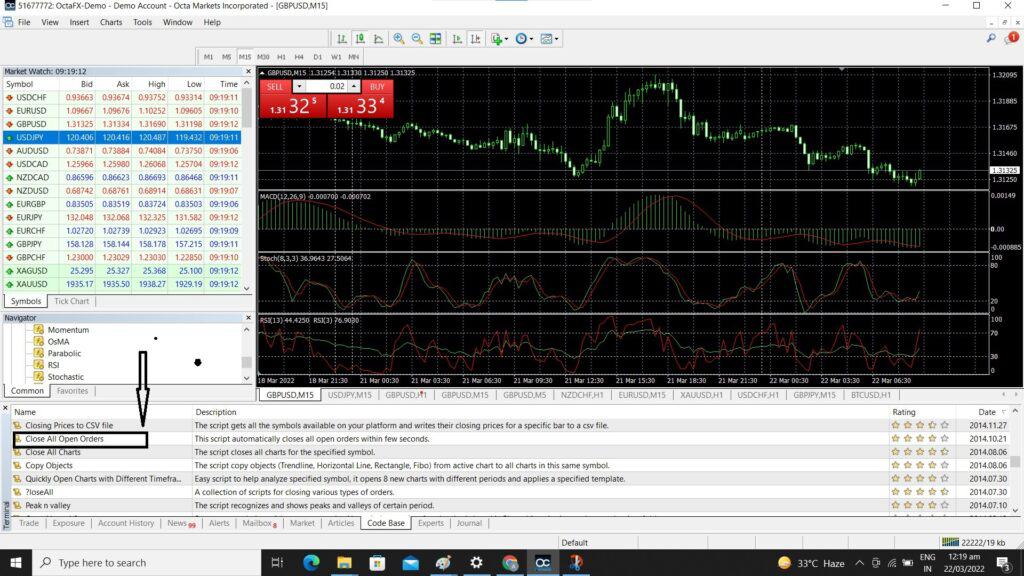Viewport: 1024px width, 576px height.
Task: Collapse the GBPUSD quick trade panel
Action: pos(264,72)
